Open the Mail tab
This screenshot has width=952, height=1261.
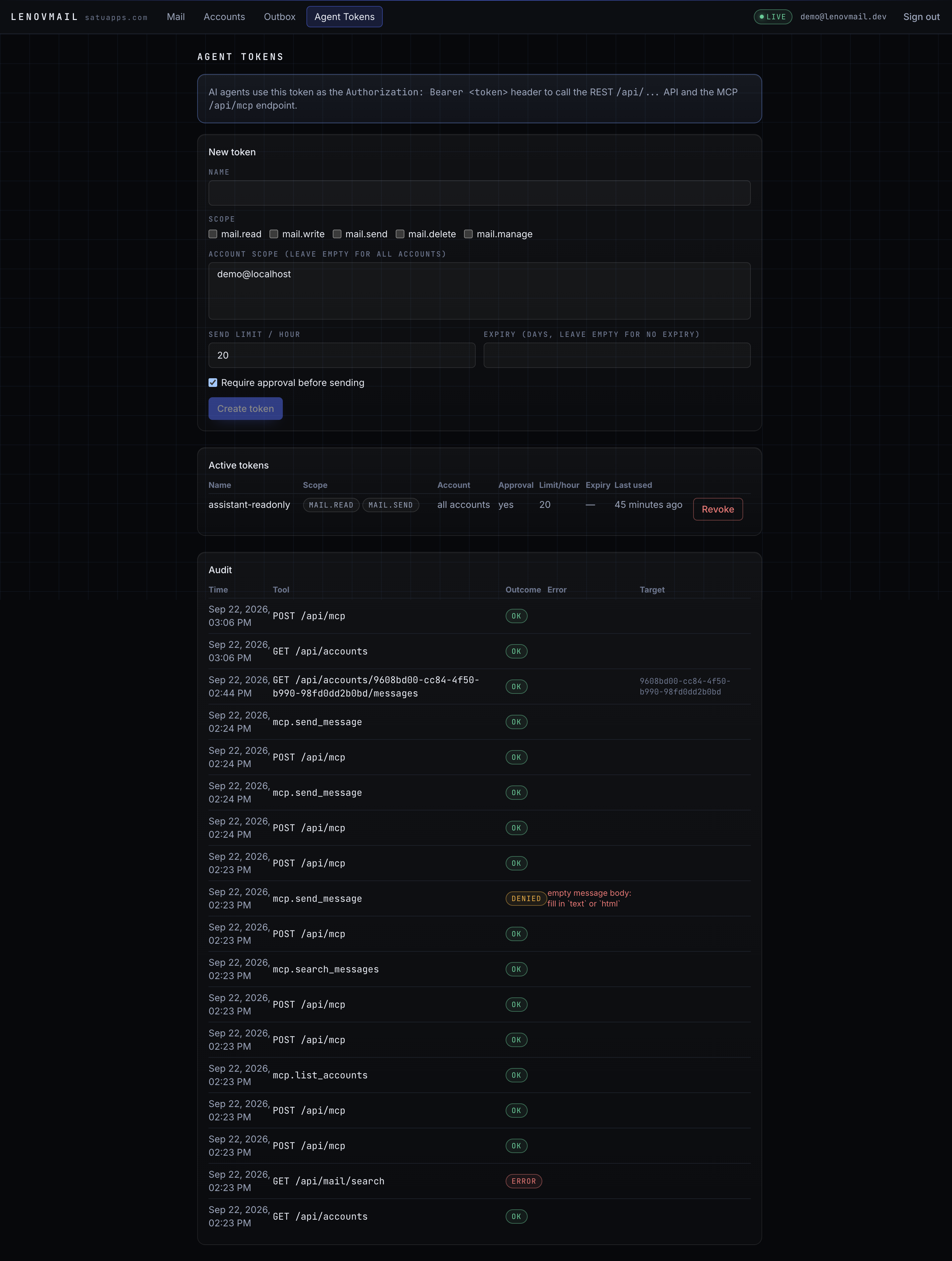tap(176, 17)
